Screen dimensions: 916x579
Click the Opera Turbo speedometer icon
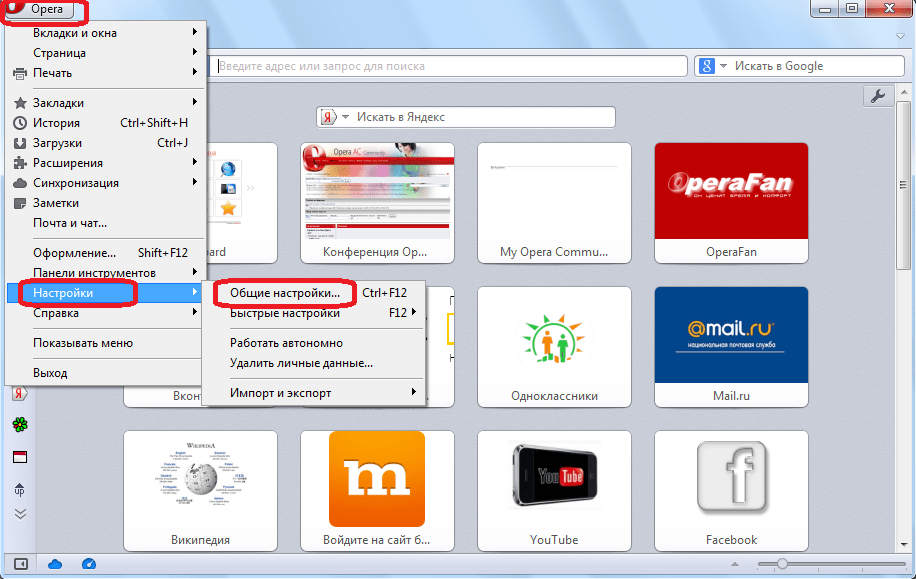89,564
